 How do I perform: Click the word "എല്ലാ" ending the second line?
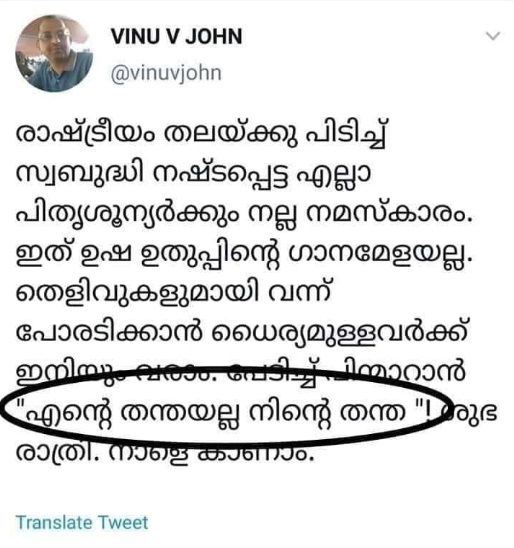pyautogui.click(x=334, y=174)
